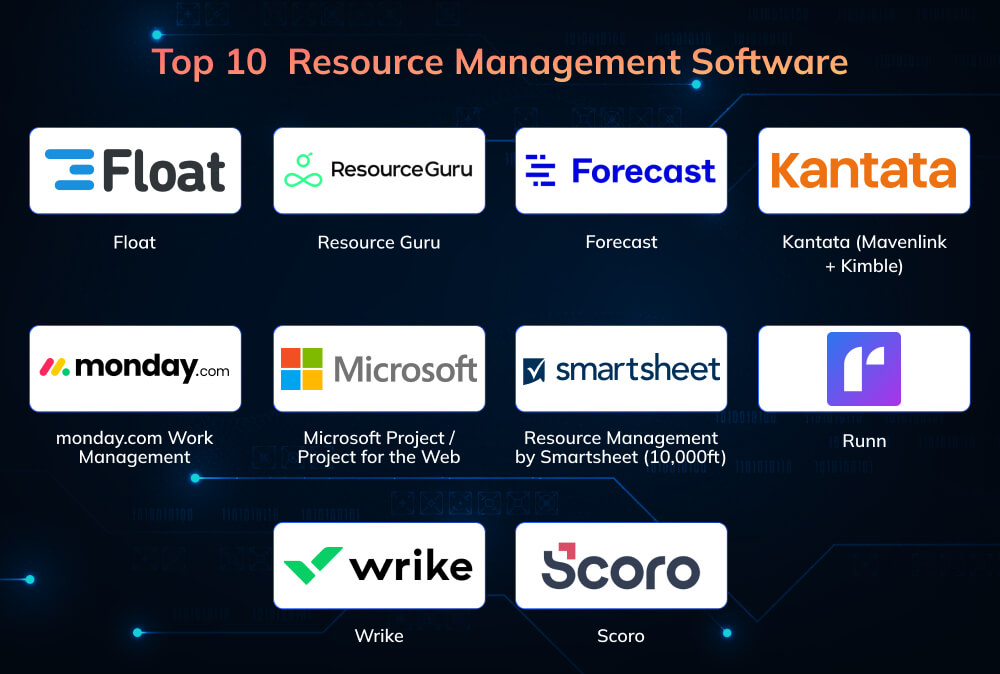This screenshot has height=674, width=1000.
Task: Choose the monday.com logo tile
Action: 135,368
